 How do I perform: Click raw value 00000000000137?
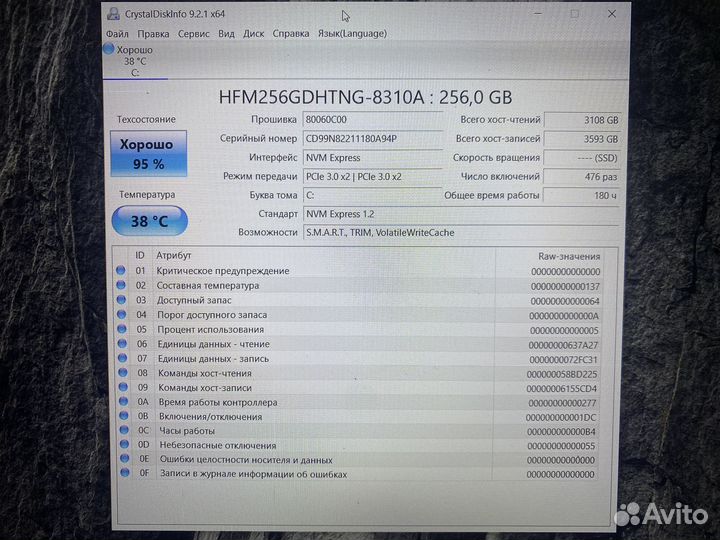tap(565, 287)
